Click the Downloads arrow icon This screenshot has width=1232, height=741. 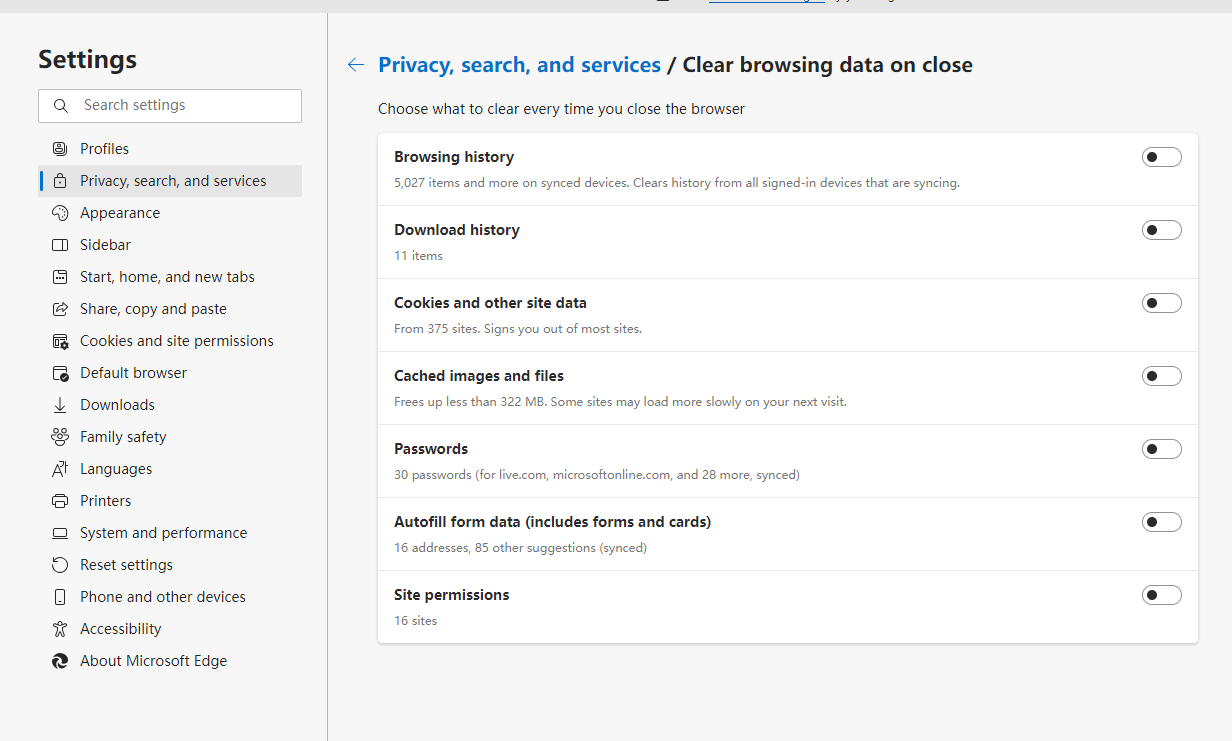click(60, 405)
